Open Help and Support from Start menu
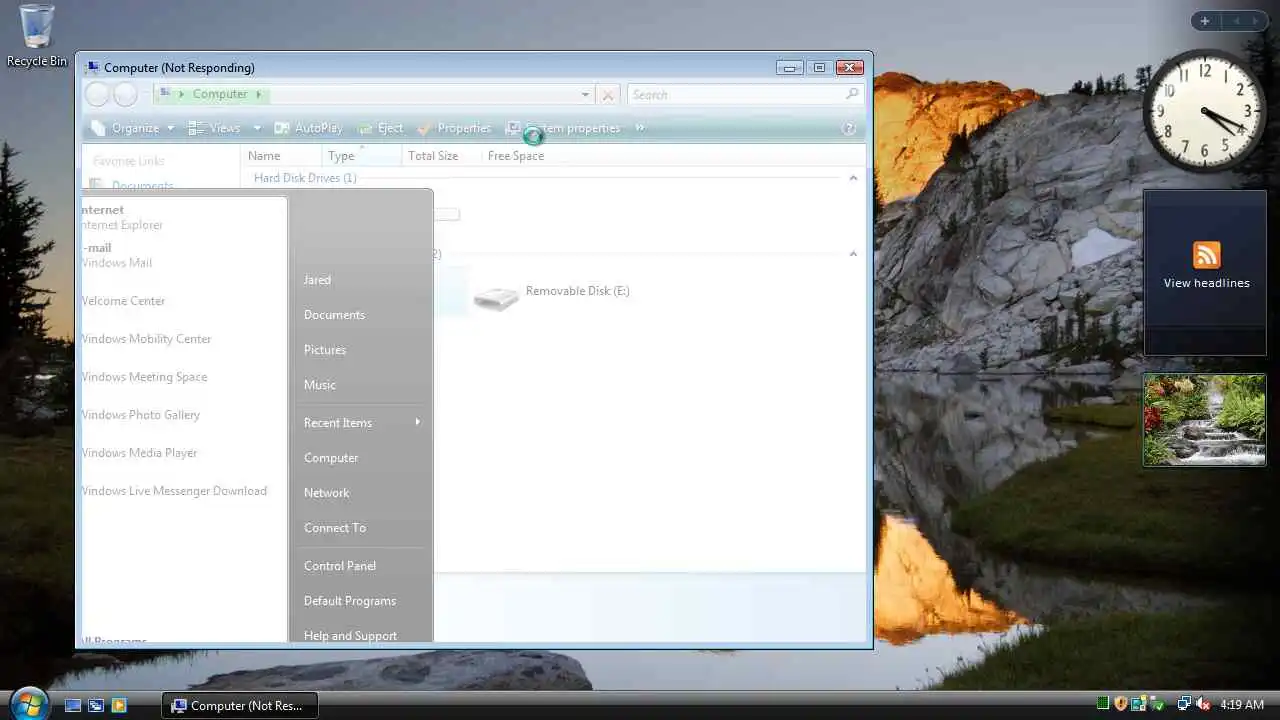 350,636
